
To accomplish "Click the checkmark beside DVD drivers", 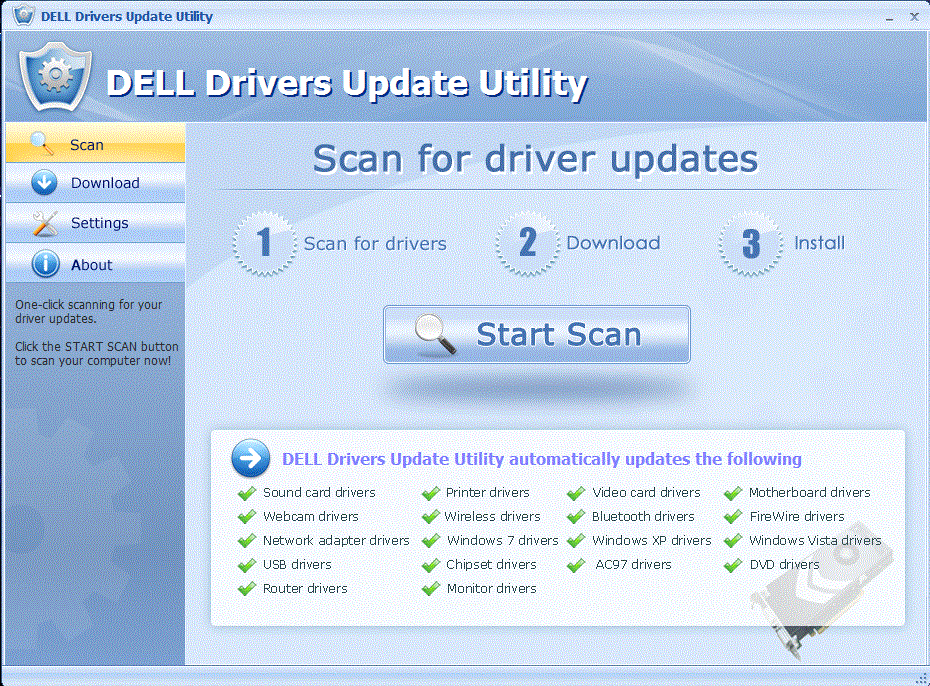I will [x=732, y=564].
